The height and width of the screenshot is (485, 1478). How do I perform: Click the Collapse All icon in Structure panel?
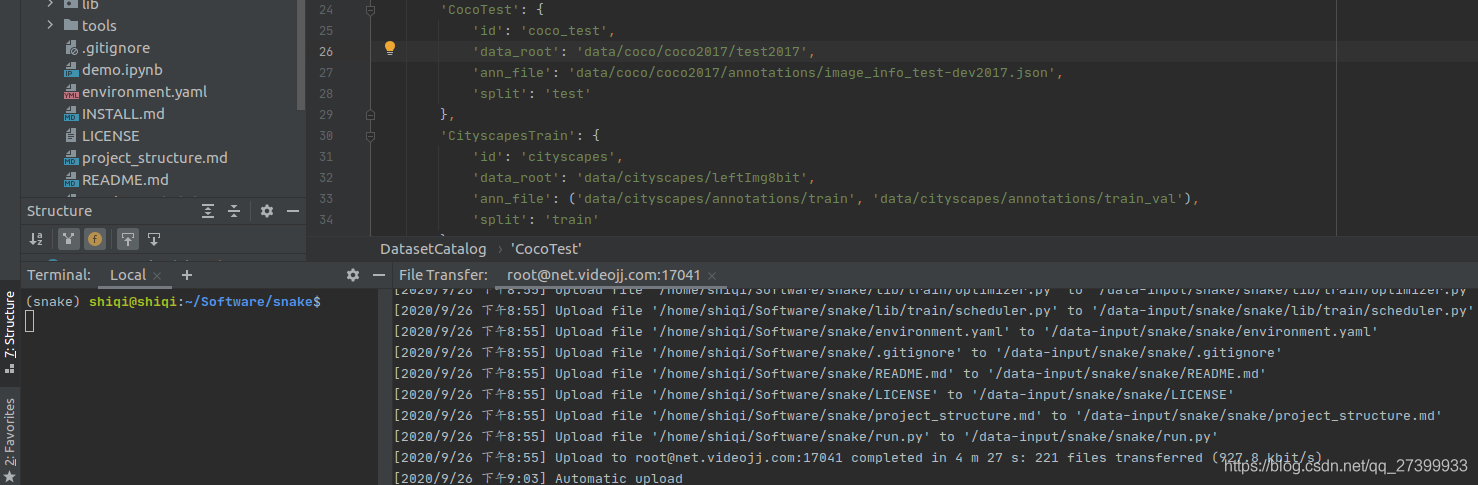[x=234, y=211]
